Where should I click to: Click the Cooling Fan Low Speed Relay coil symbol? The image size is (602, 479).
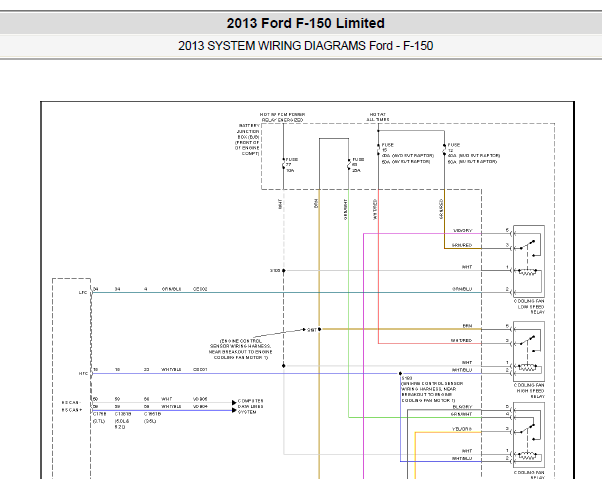click(x=528, y=272)
